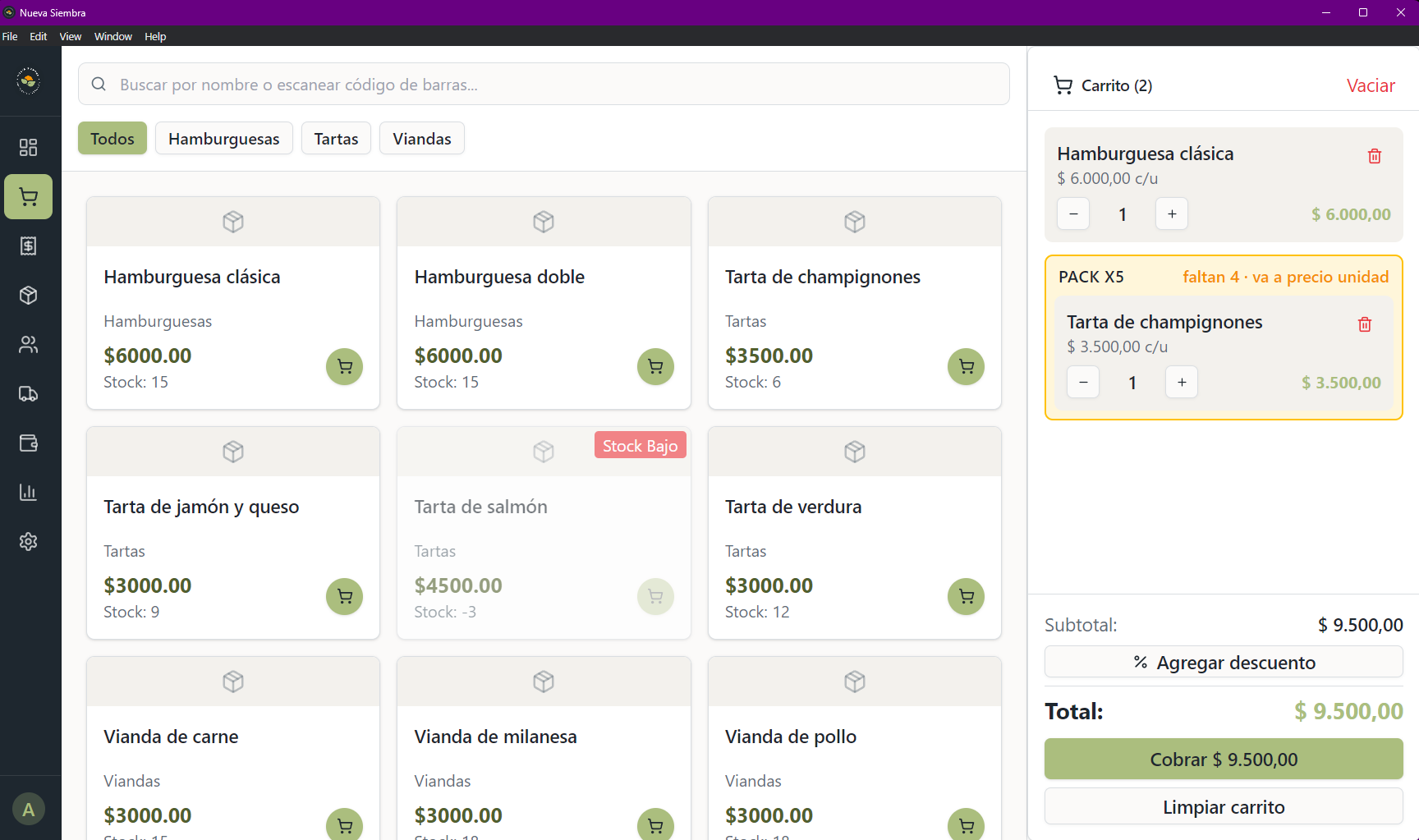Remove Hamburguesa clásica from cart with trash icon
The height and width of the screenshot is (840, 1419).
tap(1375, 156)
